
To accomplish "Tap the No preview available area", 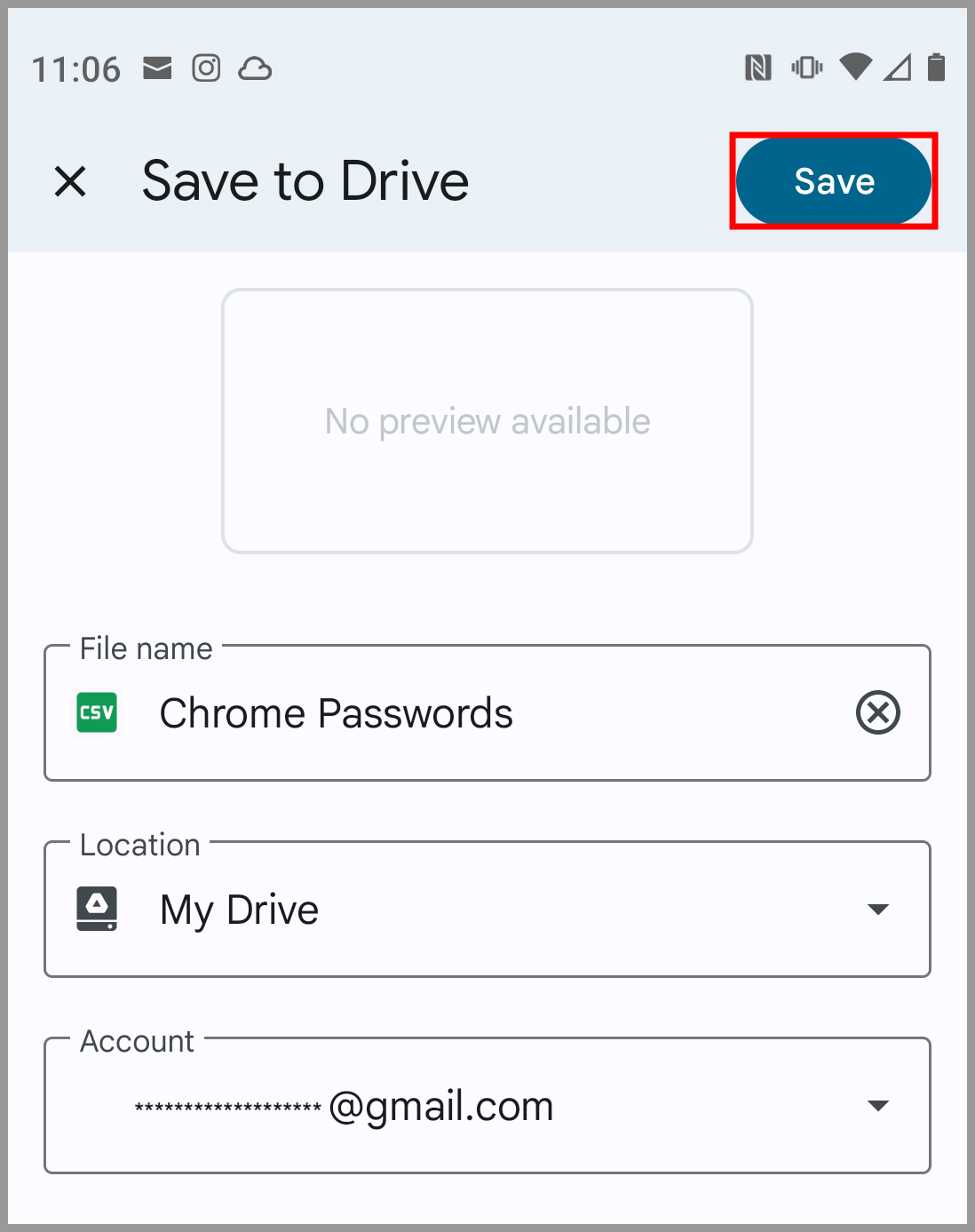I will [487, 420].
